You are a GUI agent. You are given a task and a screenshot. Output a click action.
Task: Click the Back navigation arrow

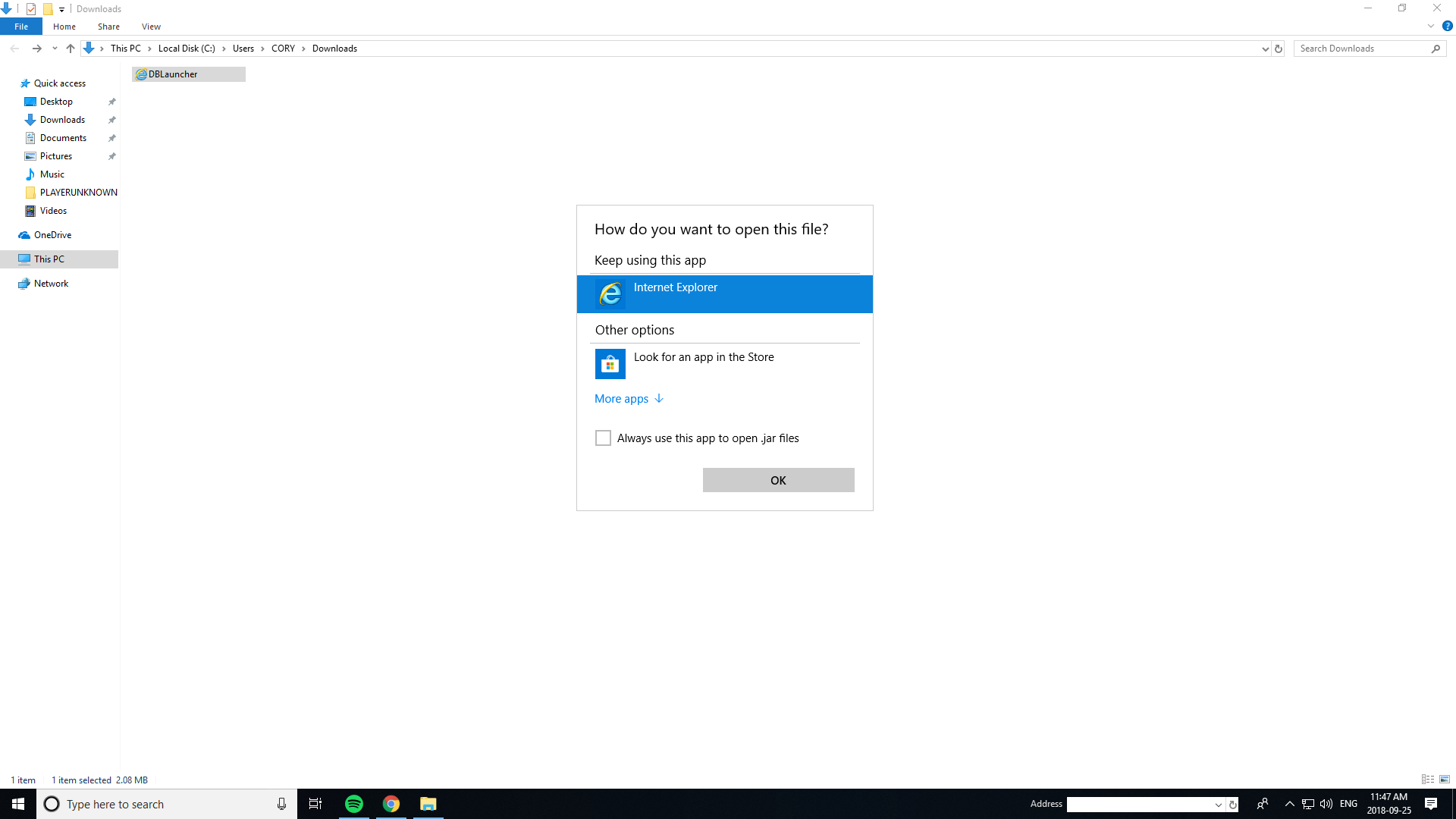(x=15, y=49)
